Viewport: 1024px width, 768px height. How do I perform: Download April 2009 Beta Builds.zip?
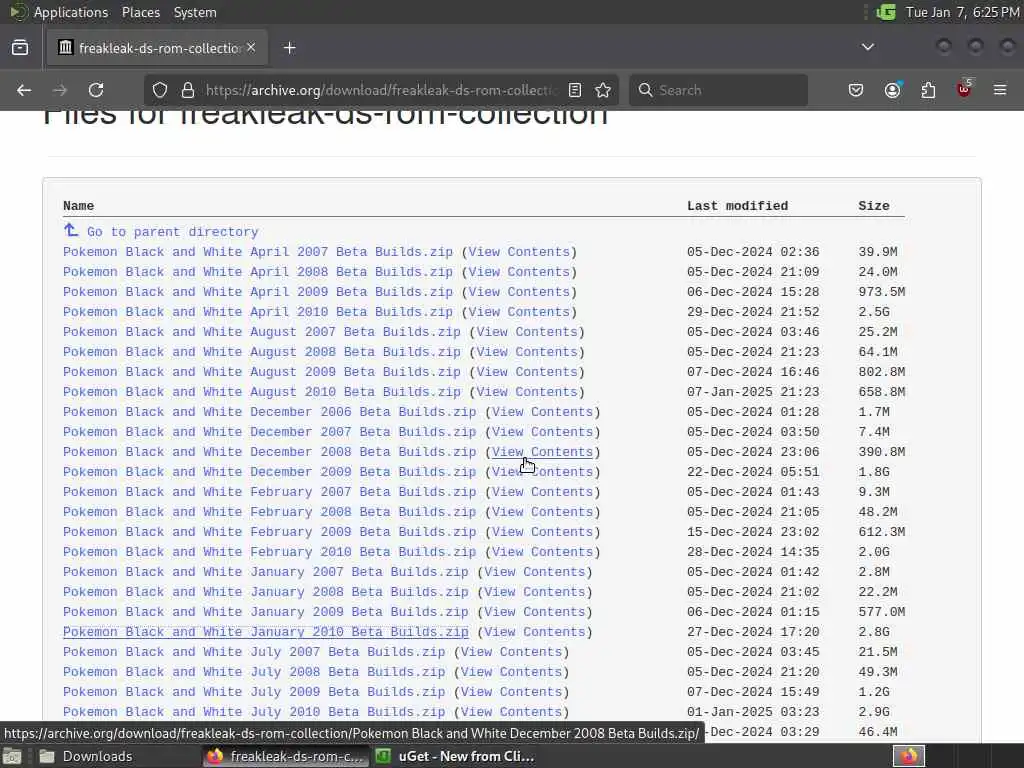(x=258, y=292)
